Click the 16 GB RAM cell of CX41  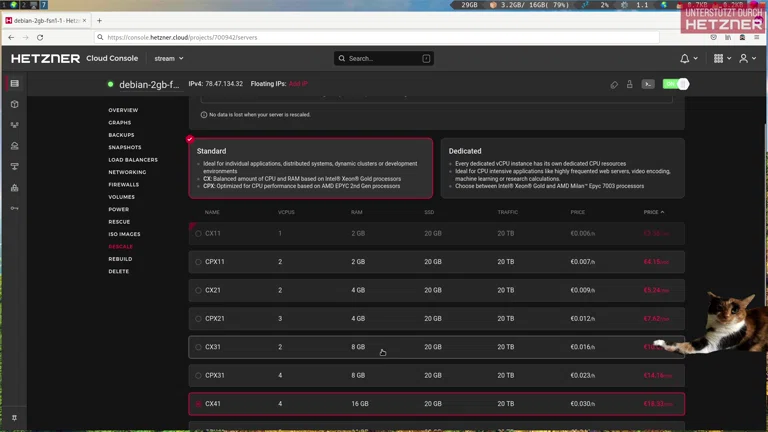(x=360, y=404)
